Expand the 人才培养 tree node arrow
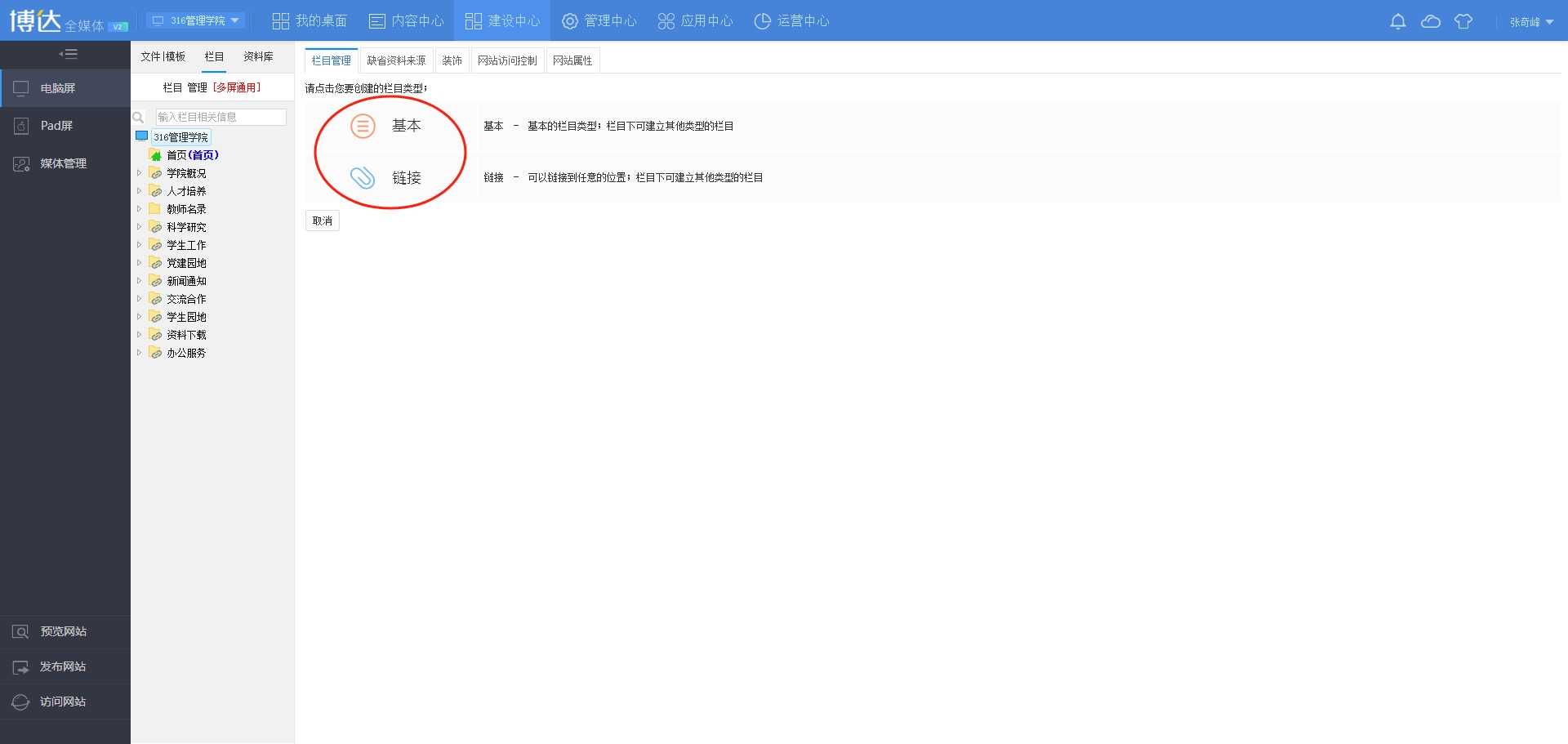The image size is (1568, 744). tap(139, 191)
